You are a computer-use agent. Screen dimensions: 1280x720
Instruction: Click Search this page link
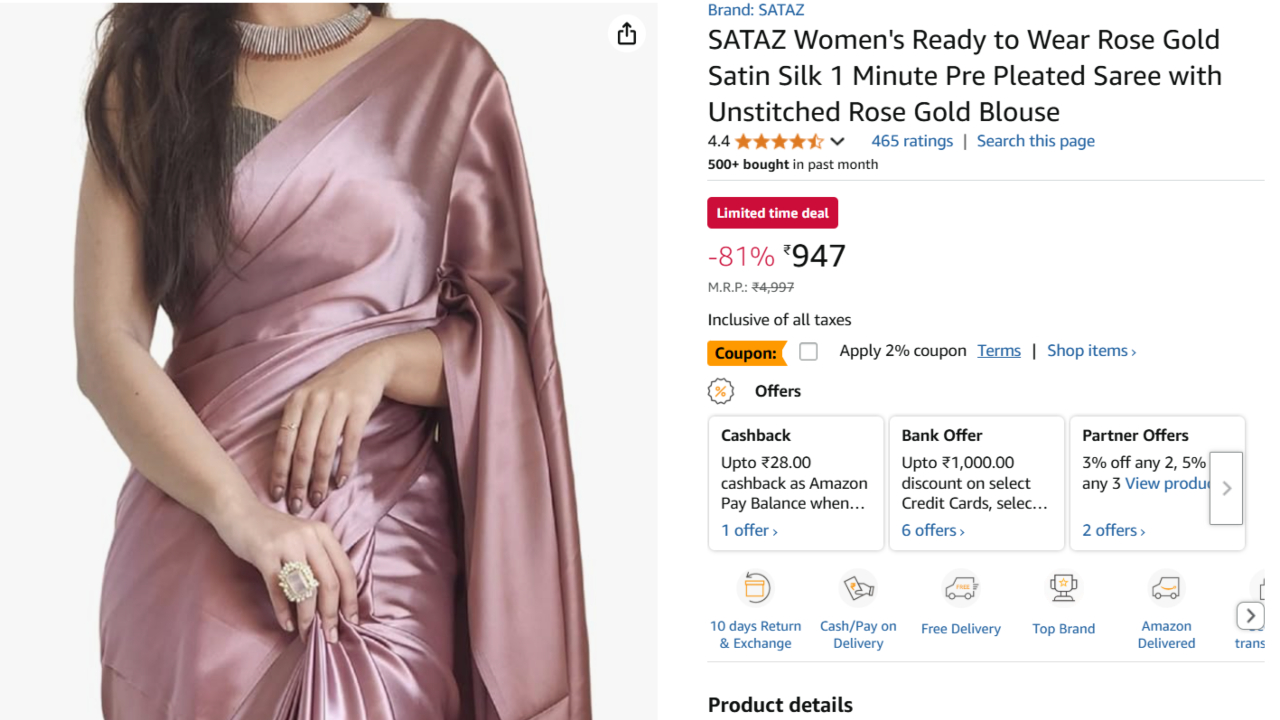pos(1035,141)
